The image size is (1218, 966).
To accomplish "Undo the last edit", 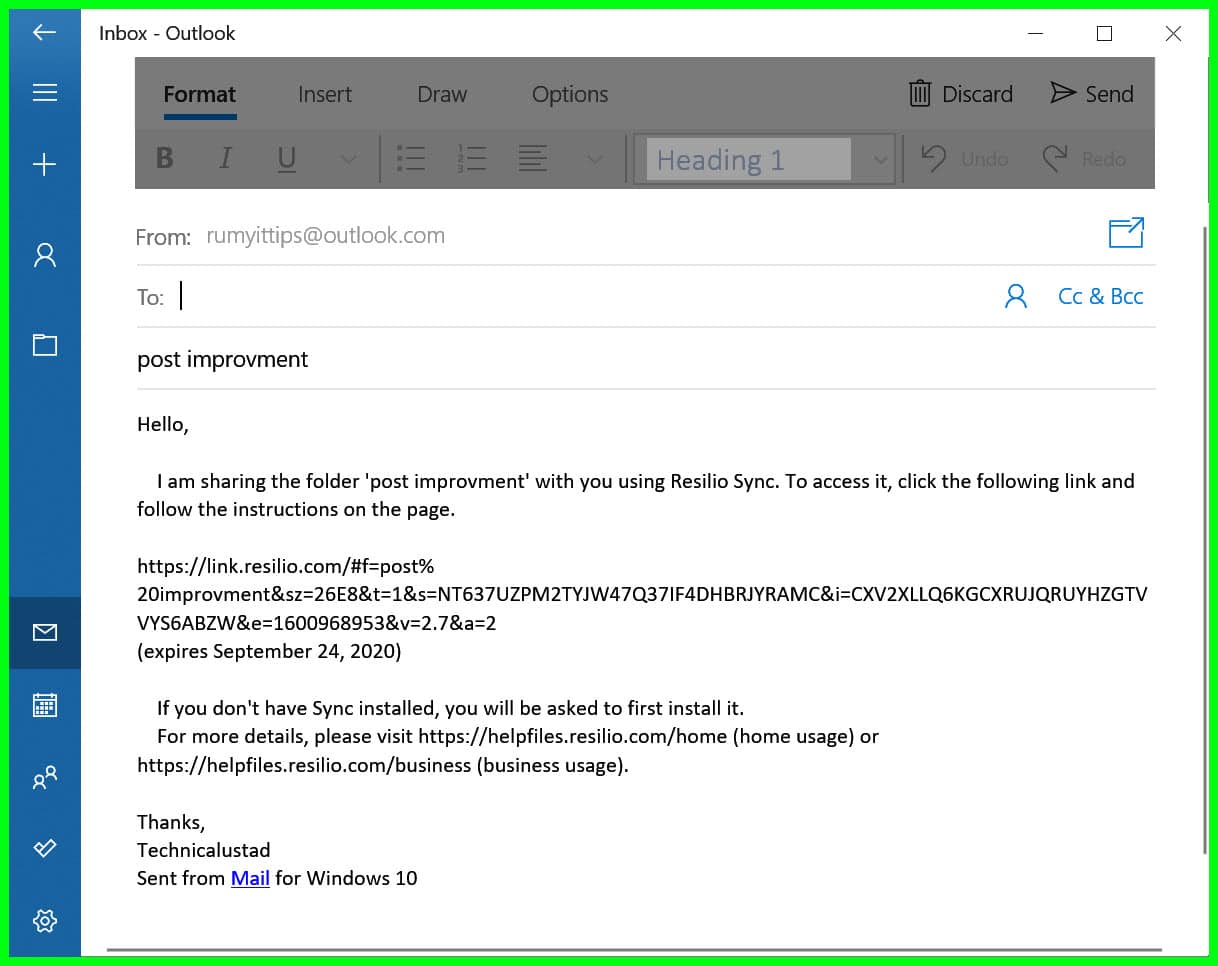I will pos(964,159).
